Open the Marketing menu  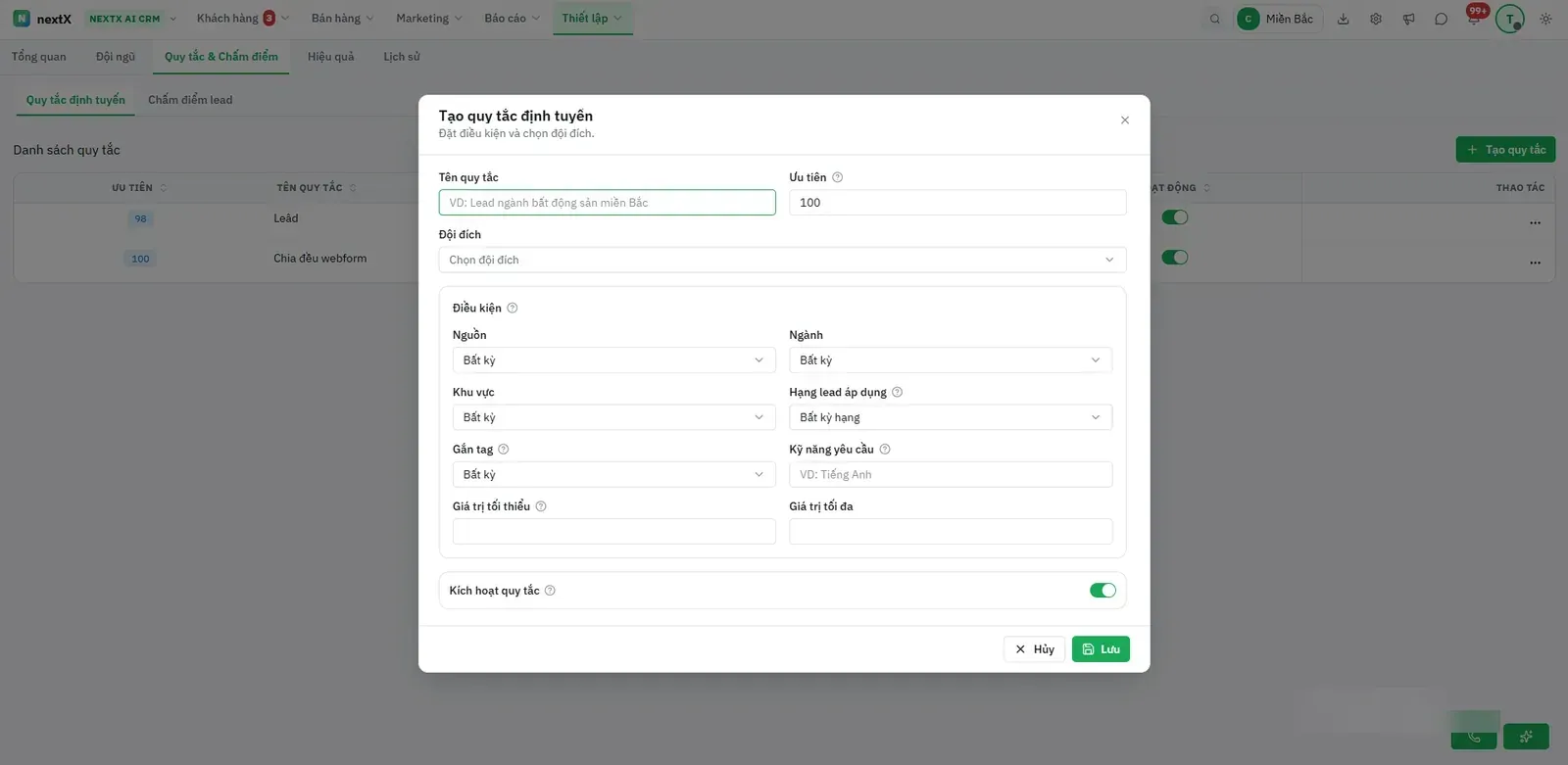point(429,19)
